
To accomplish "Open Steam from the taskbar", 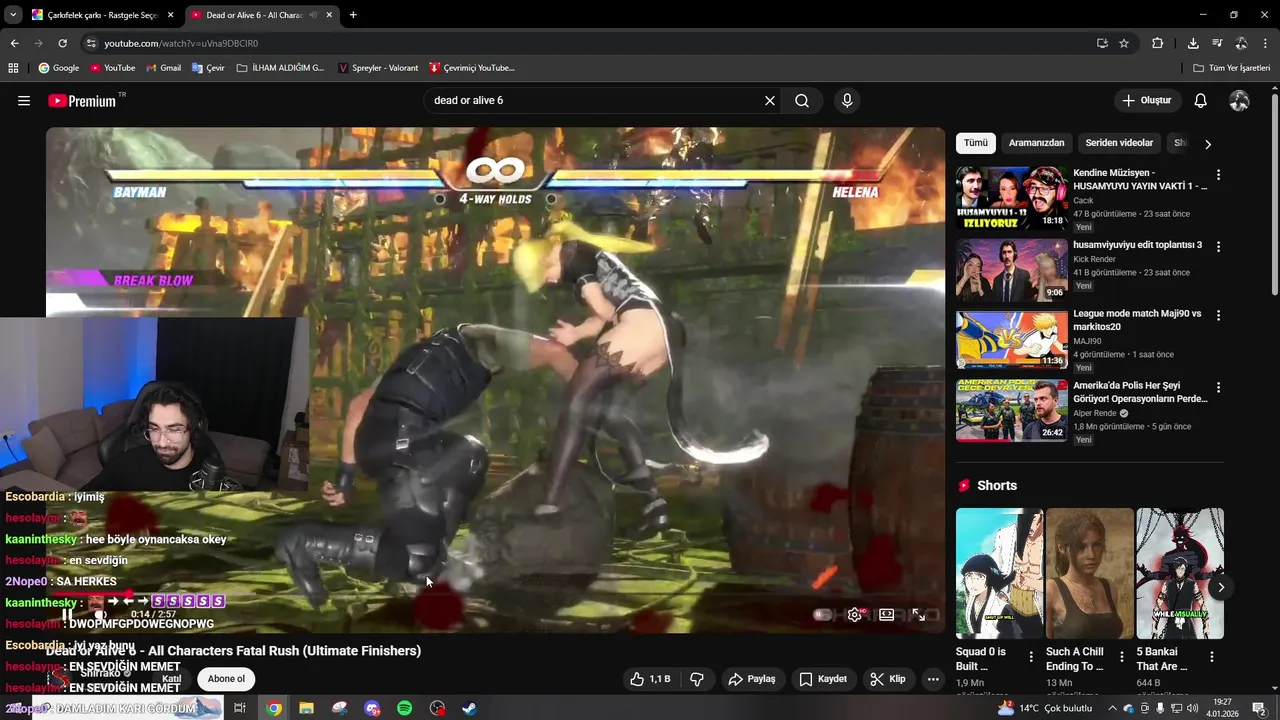I will [x=469, y=708].
